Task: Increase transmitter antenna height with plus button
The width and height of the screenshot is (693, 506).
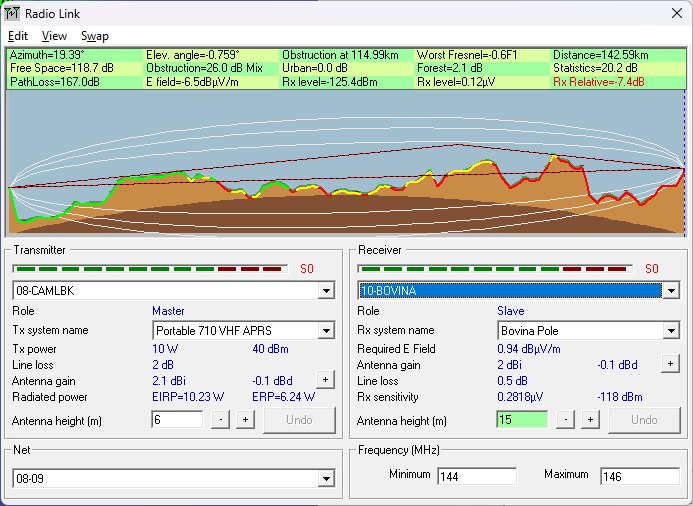Action: [x=245, y=419]
